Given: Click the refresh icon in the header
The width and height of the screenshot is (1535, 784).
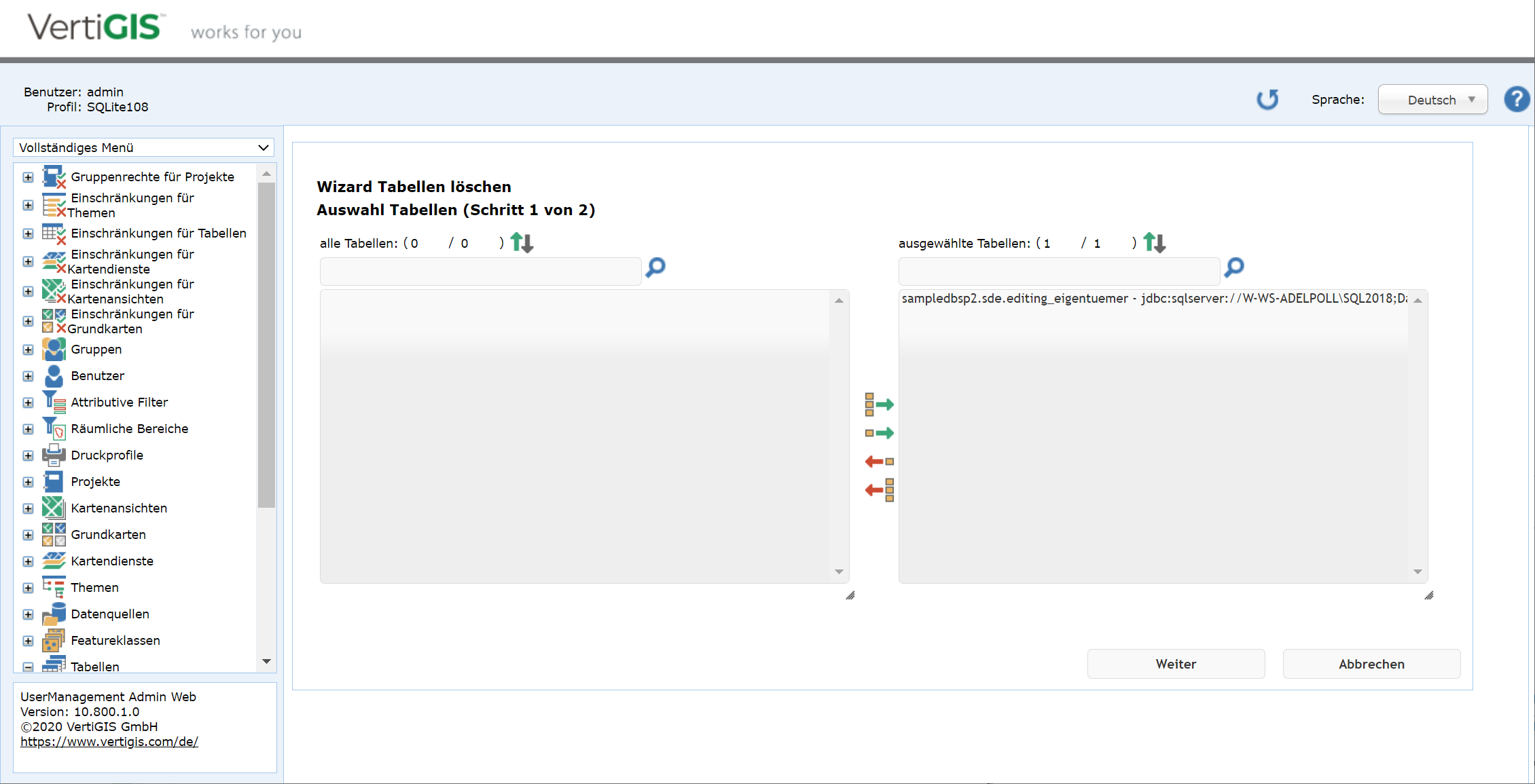Looking at the screenshot, I should point(1267,99).
